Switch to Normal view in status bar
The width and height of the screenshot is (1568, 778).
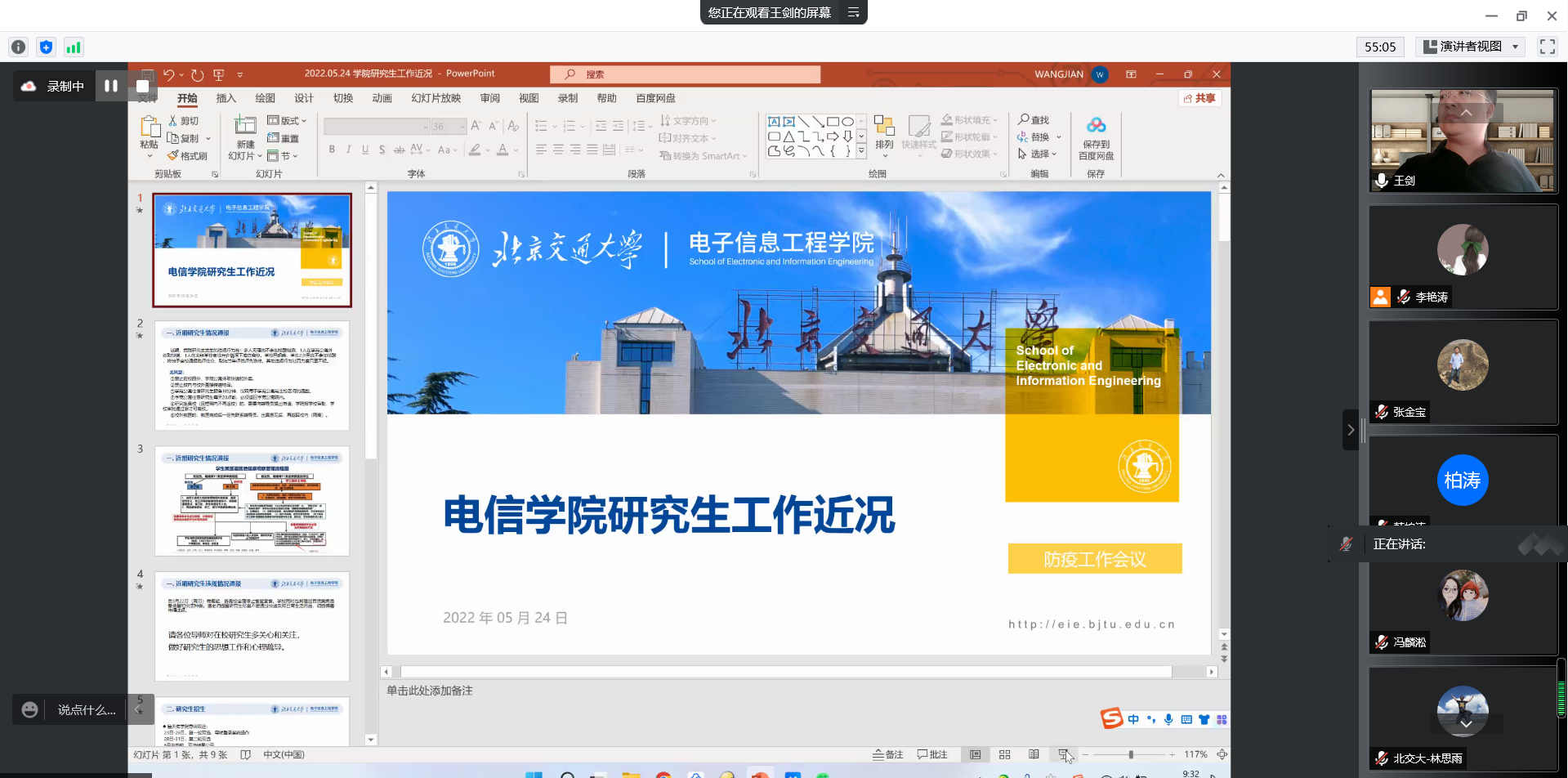click(x=975, y=754)
